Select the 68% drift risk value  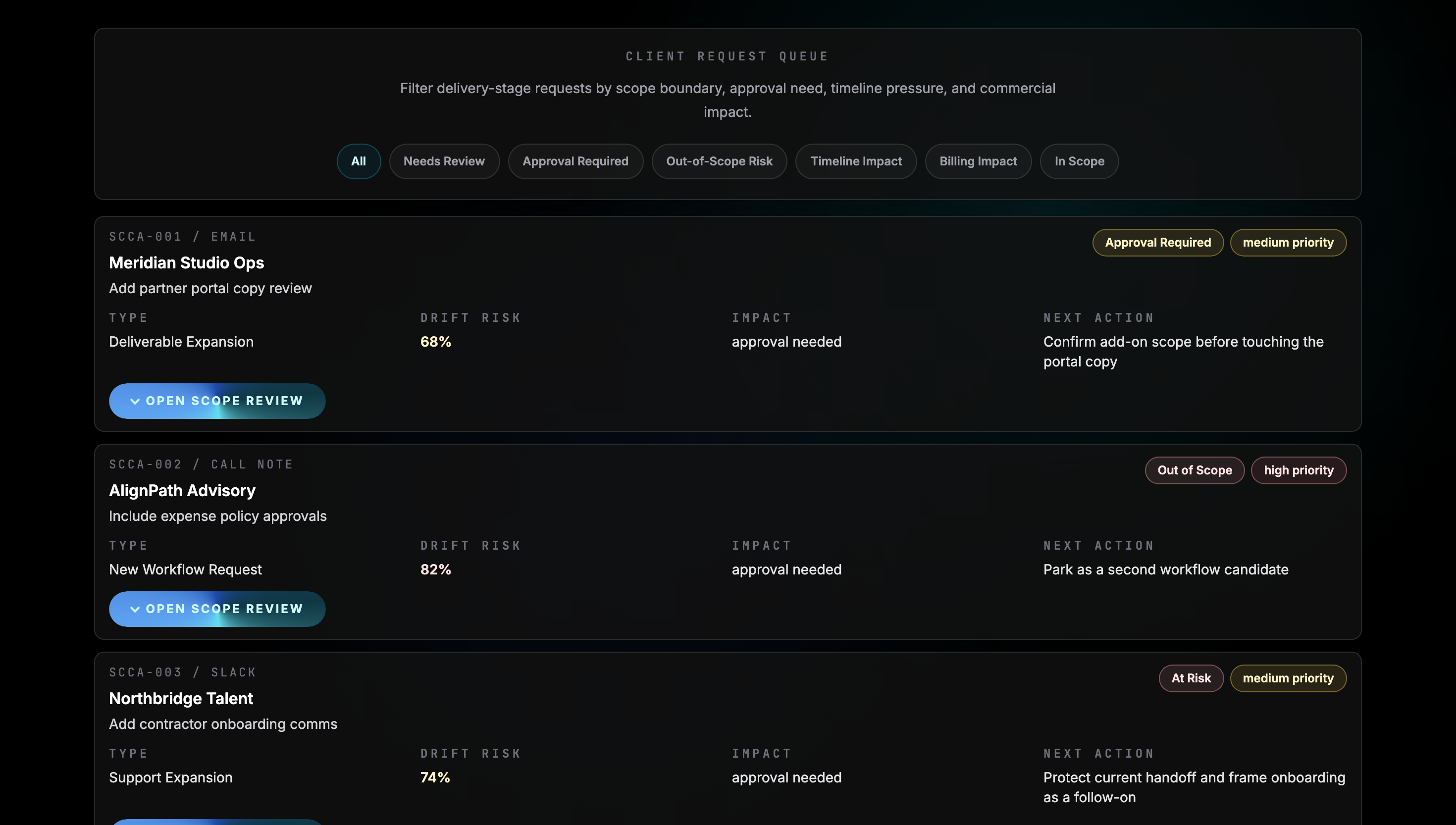click(x=436, y=342)
